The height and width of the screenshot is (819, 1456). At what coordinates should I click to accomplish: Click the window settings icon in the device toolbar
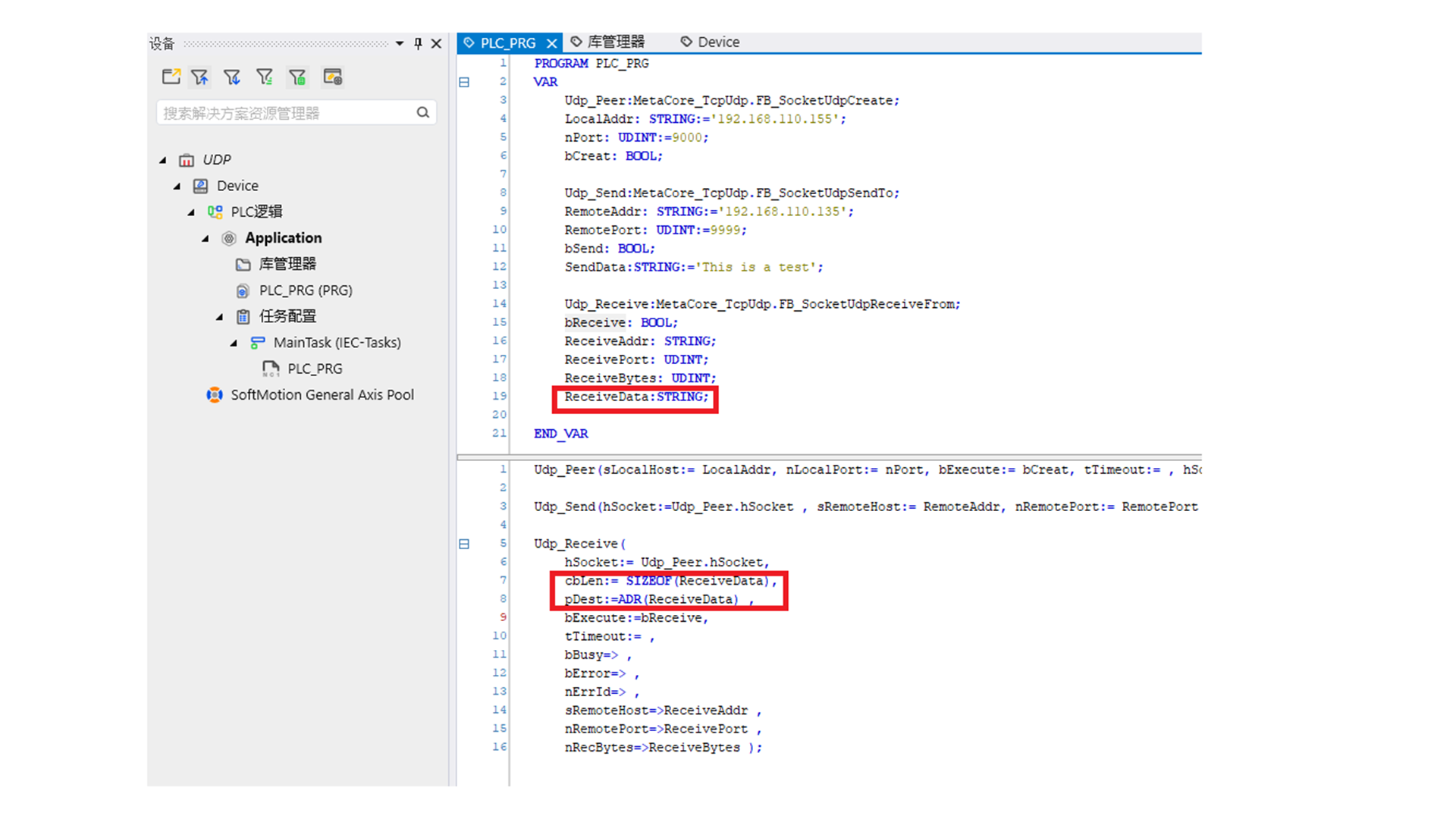pyautogui.click(x=332, y=77)
